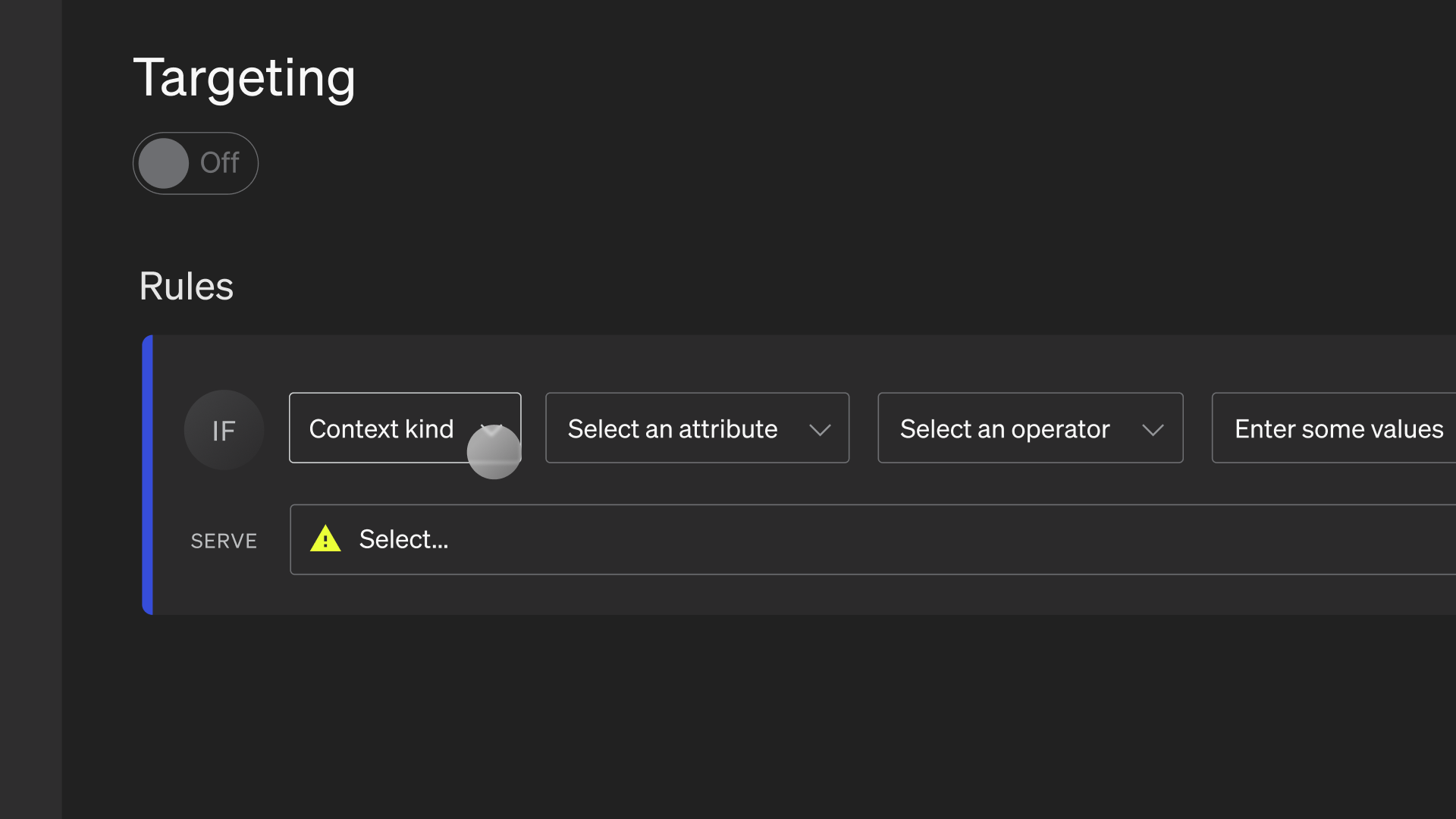Click the circular IF badge
The width and height of the screenshot is (1456, 819).
[224, 430]
